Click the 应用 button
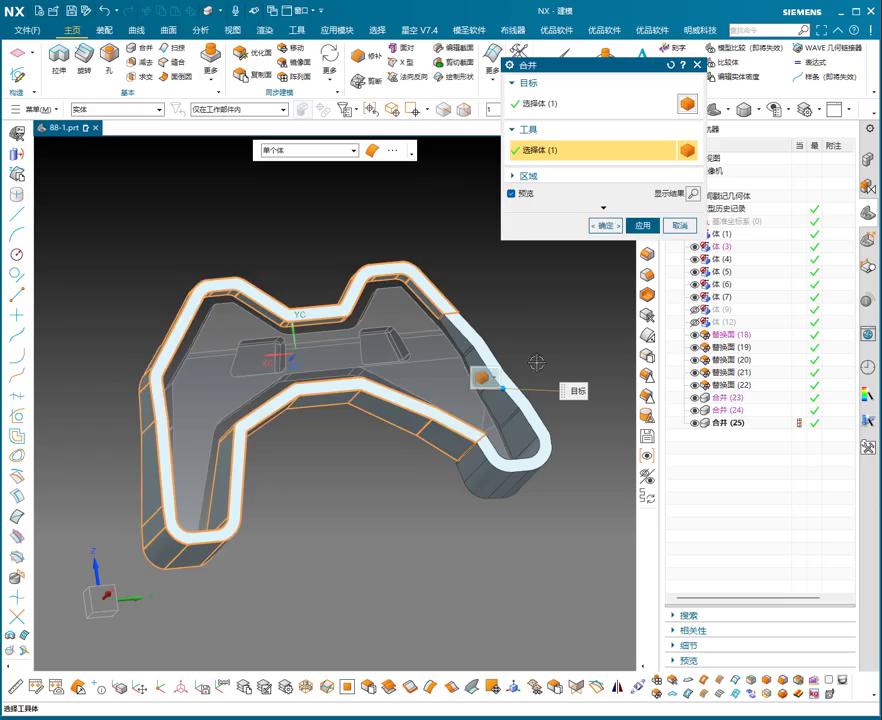The image size is (882, 720). tap(642, 226)
